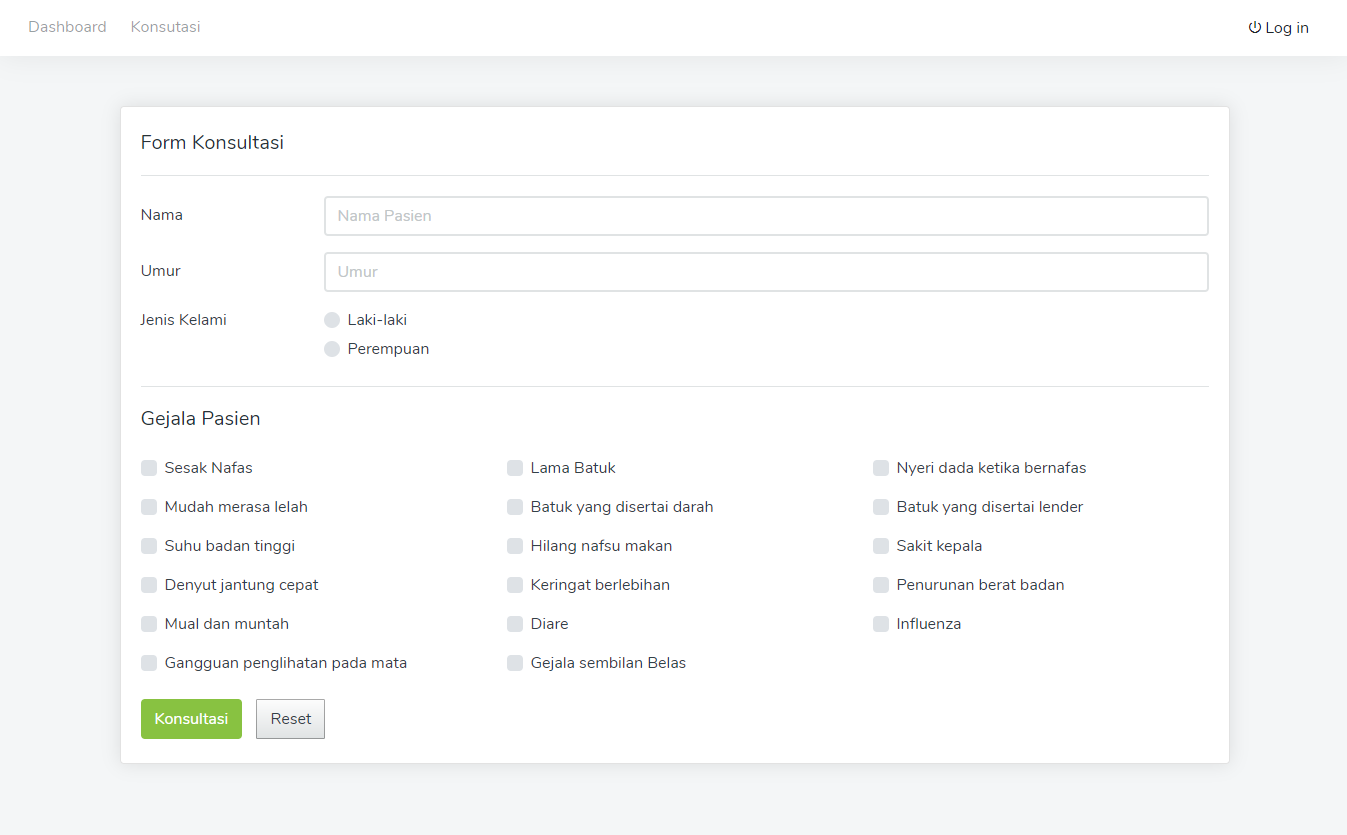1347x835 pixels.
Task: Tick the Lama Batuk checkbox
Action: pyautogui.click(x=515, y=468)
